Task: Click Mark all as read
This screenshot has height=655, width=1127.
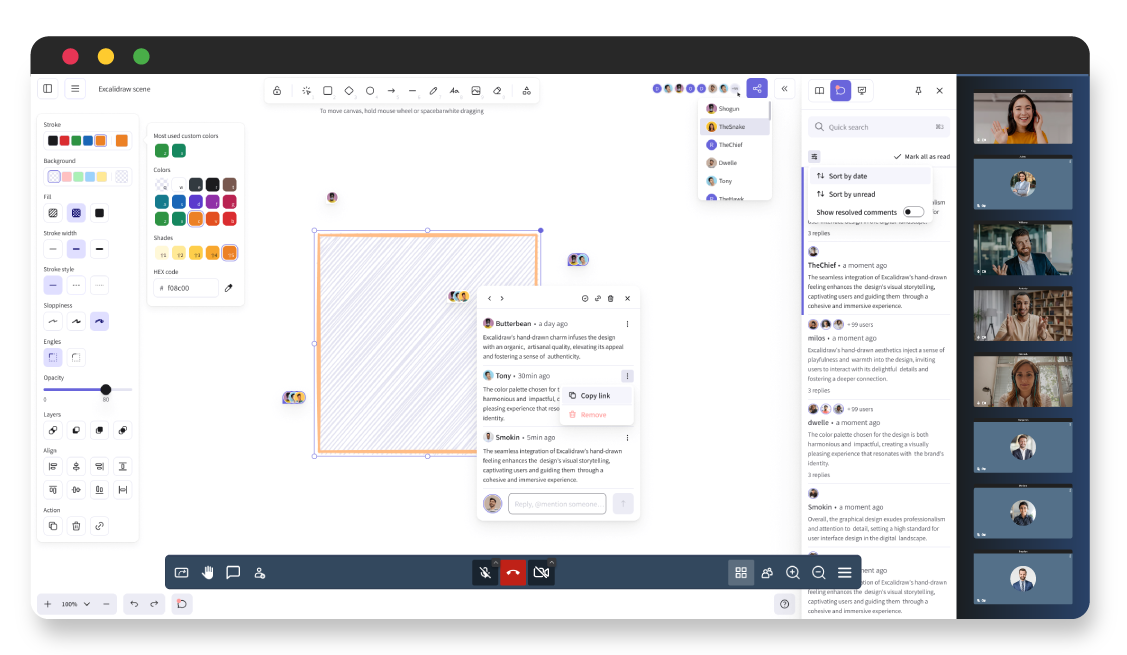Action: (x=921, y=157)
